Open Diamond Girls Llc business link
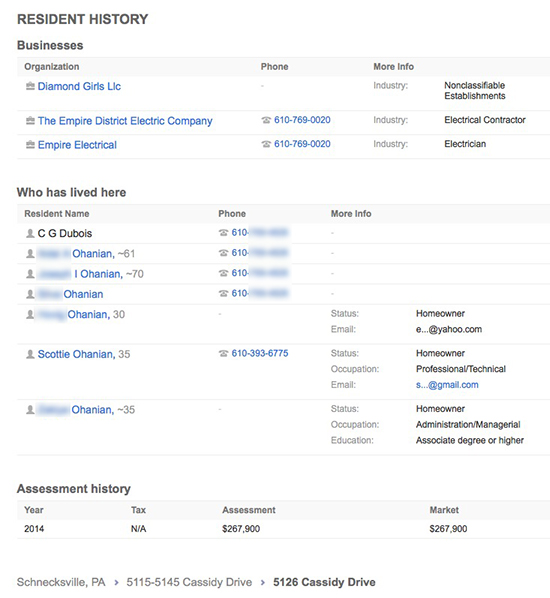This screenshot has width=550, height=598. tap(79, 87)
